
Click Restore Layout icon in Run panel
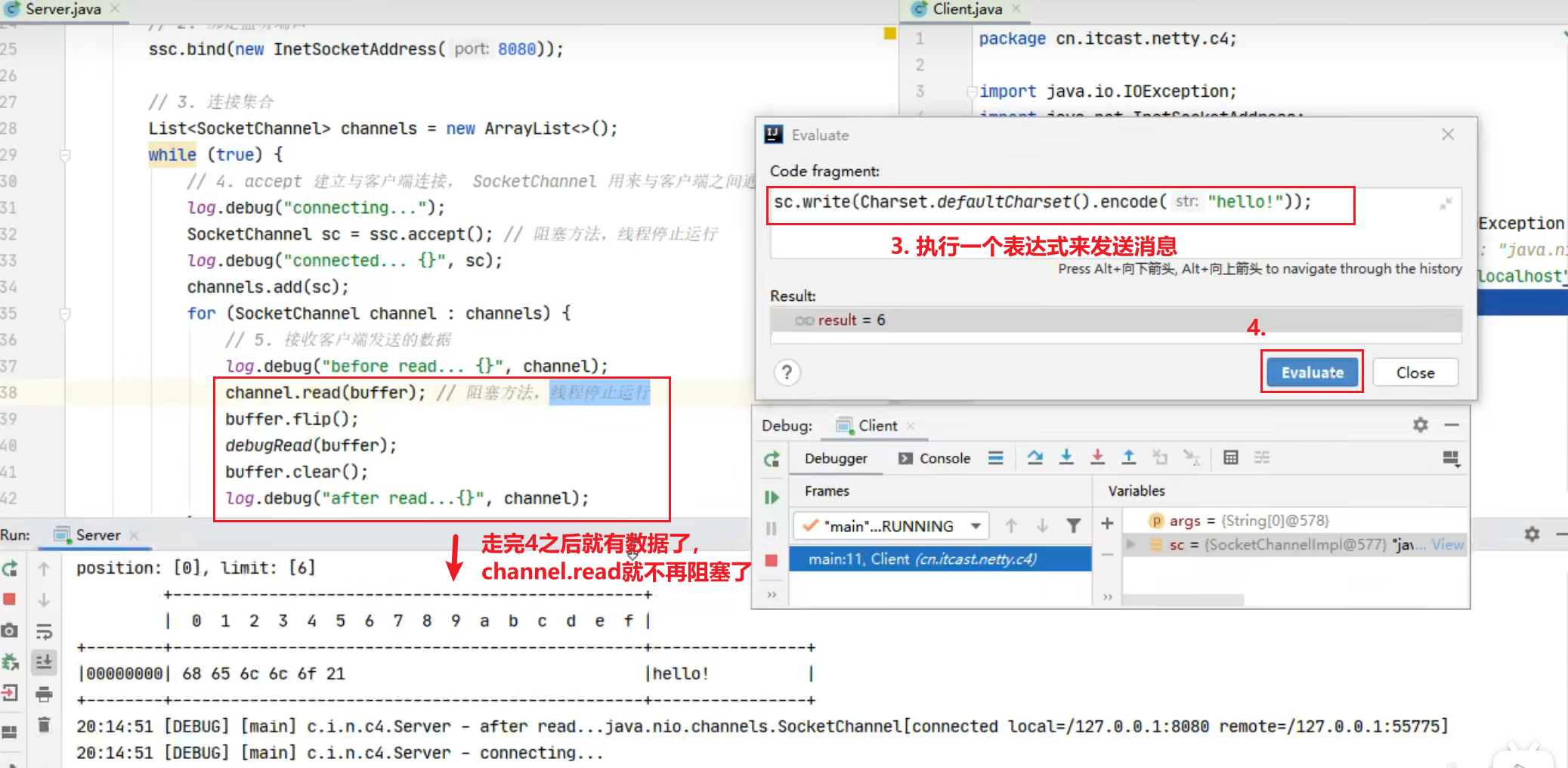tap(10, 732)
